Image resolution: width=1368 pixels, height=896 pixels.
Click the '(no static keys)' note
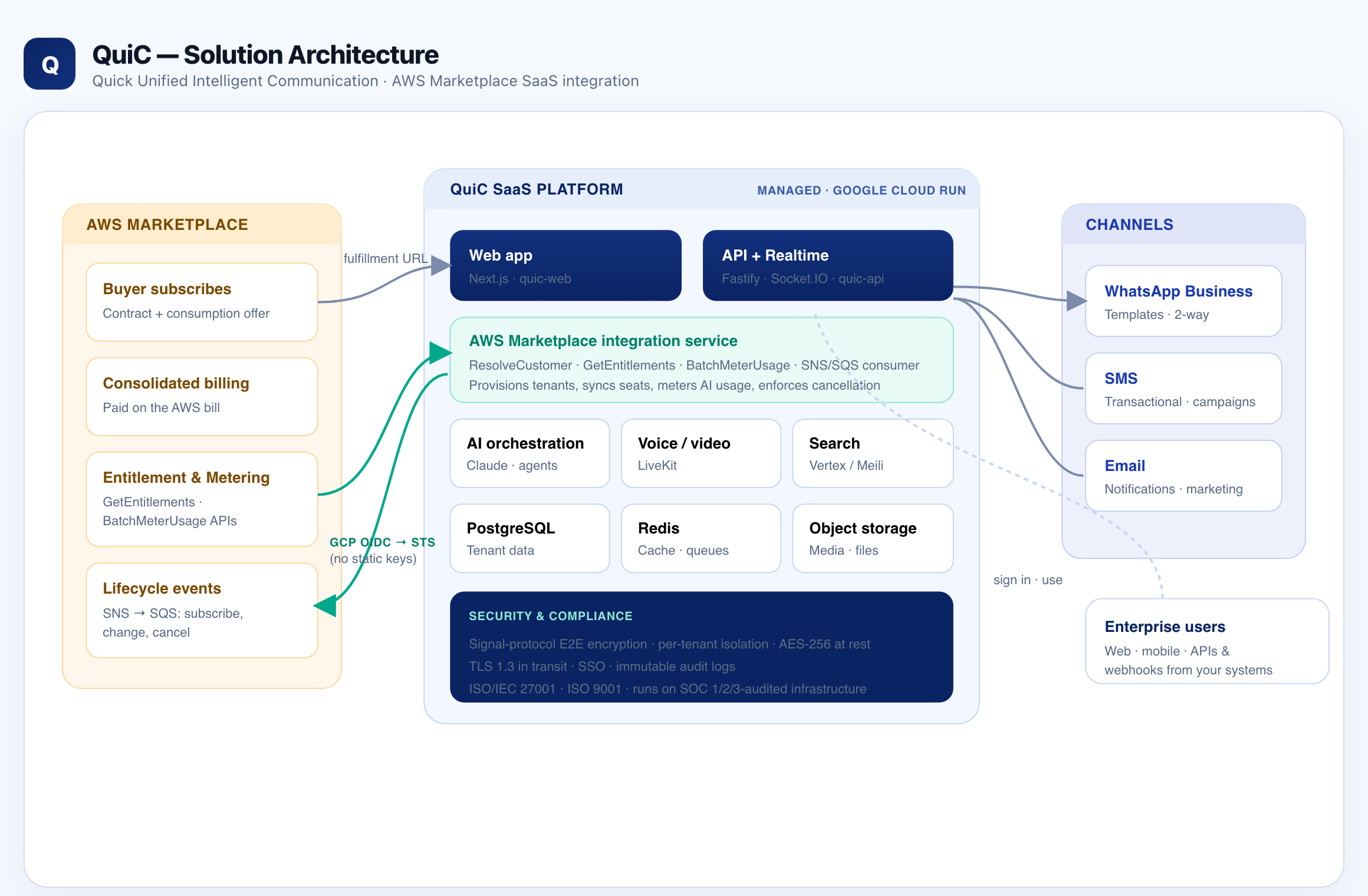(x=373, y=559)
